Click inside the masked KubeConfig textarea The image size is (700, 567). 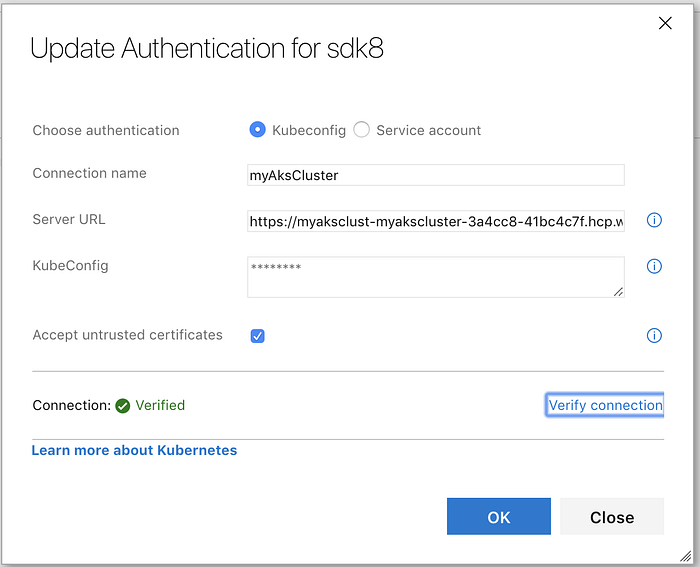pos(436,276)
